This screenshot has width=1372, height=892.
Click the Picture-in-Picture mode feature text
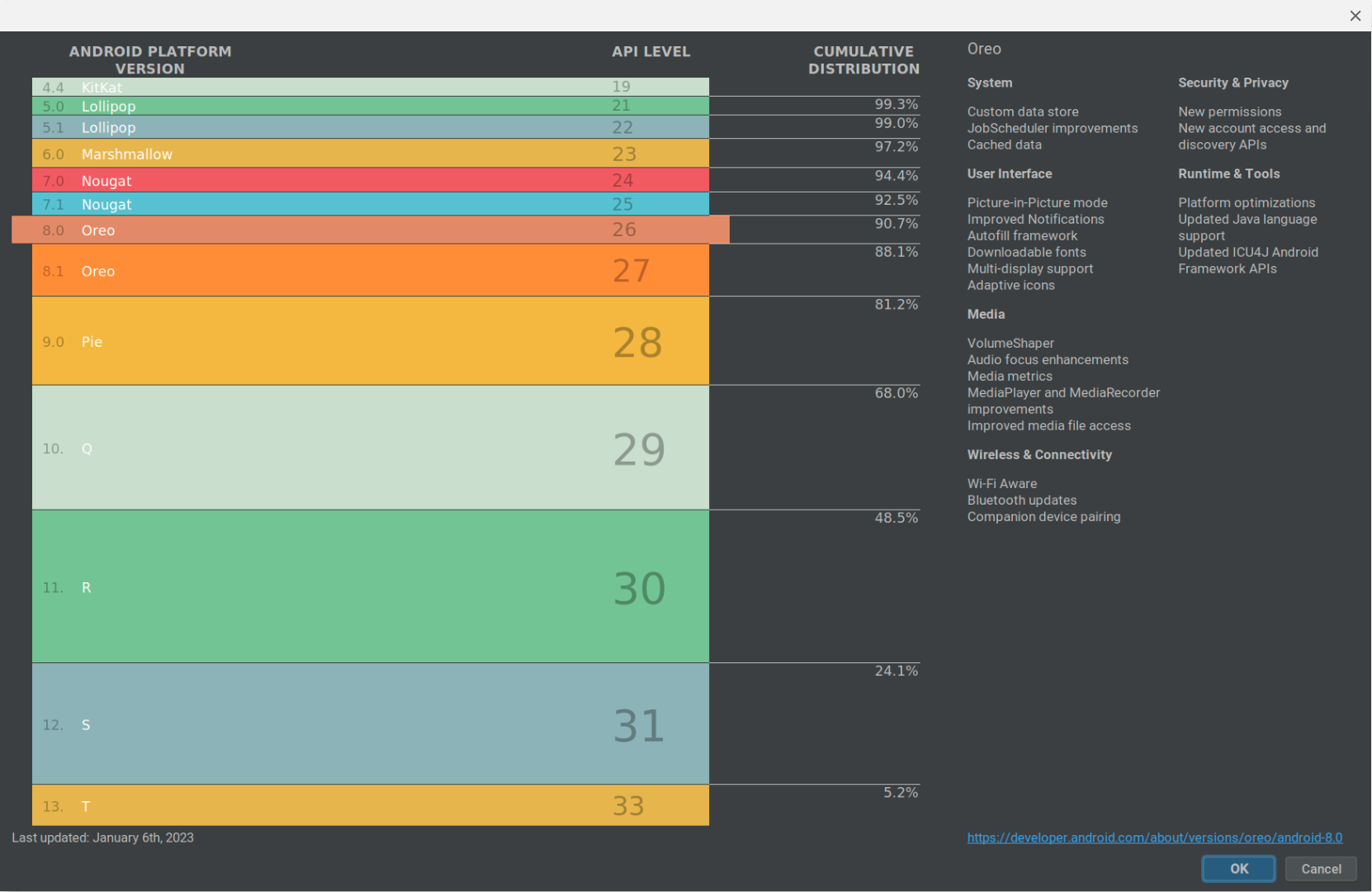click(x=1037, y=202)
